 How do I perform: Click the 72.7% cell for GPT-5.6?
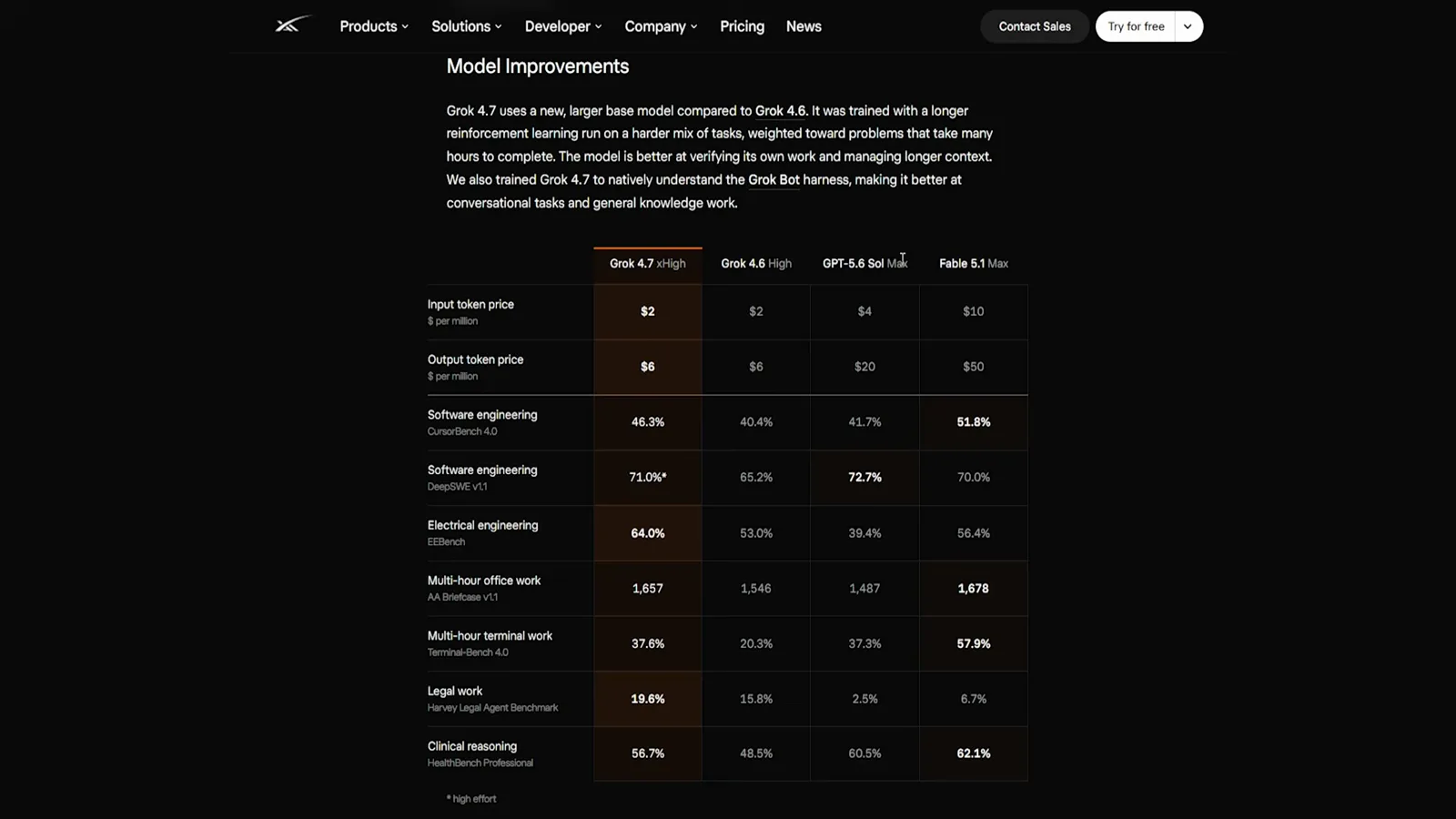[x=864, y=478]
